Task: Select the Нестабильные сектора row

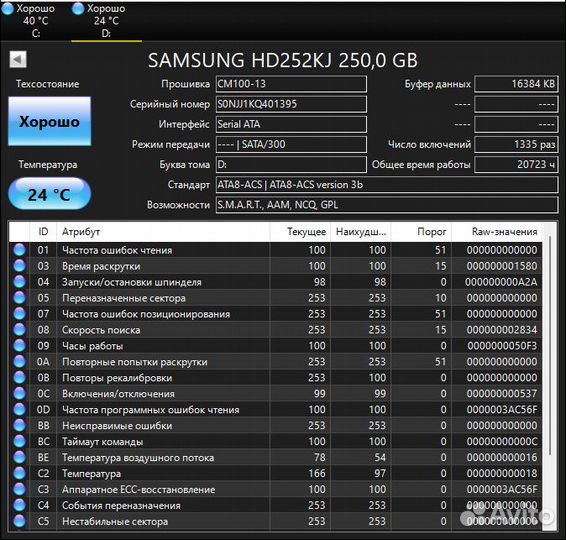Action: pyautogui.click(x=276, y=521)
